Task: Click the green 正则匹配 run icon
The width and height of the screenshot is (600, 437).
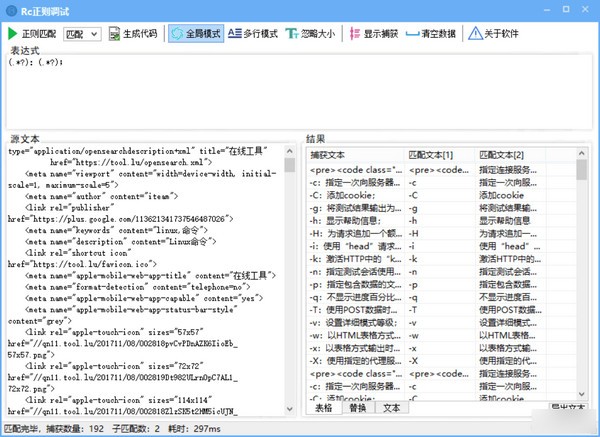Action: click(x=11, y=33)
